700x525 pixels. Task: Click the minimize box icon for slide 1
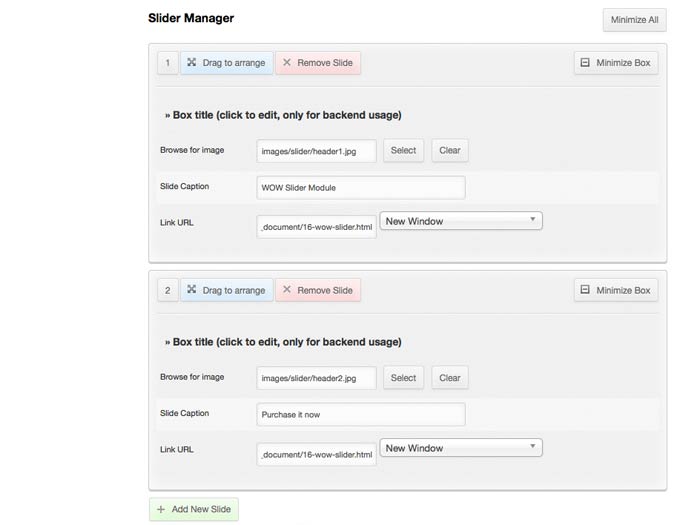pyautogui.click(x=584, y=63)
